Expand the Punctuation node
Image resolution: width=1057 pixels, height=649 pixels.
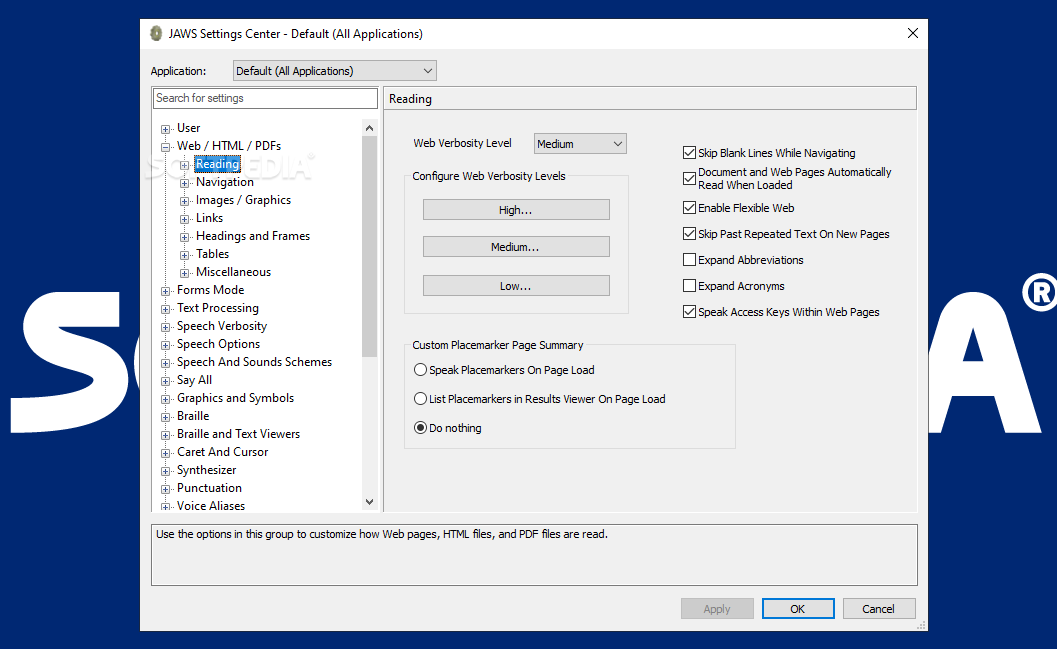pyautogui.click(x=165, y=489)
